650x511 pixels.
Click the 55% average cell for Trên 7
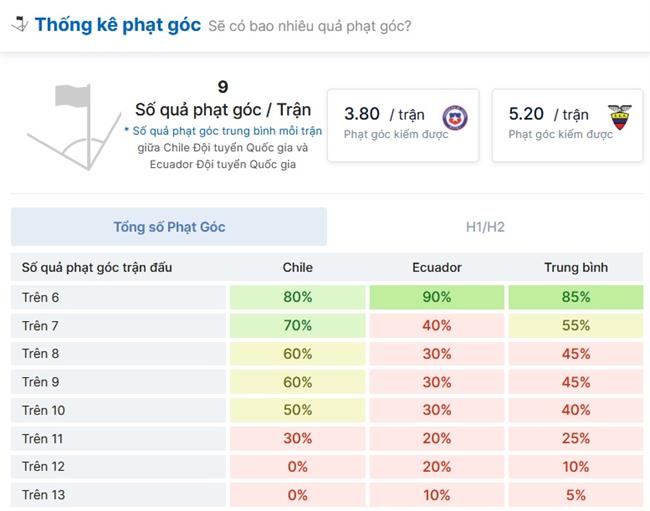click(x=576, y=325)
